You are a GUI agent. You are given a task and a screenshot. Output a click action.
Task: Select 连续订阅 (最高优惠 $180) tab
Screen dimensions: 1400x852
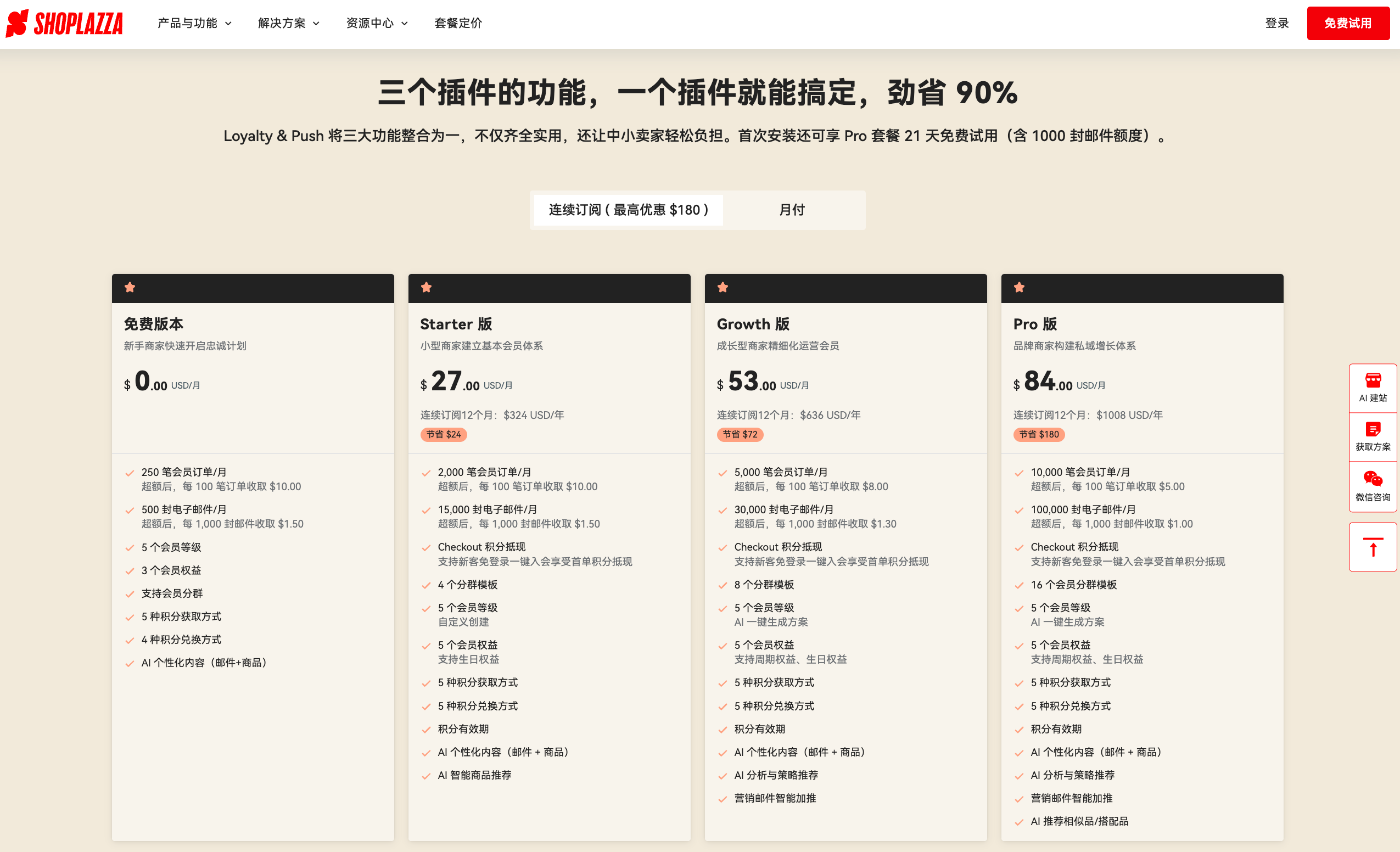pos(629,210)
